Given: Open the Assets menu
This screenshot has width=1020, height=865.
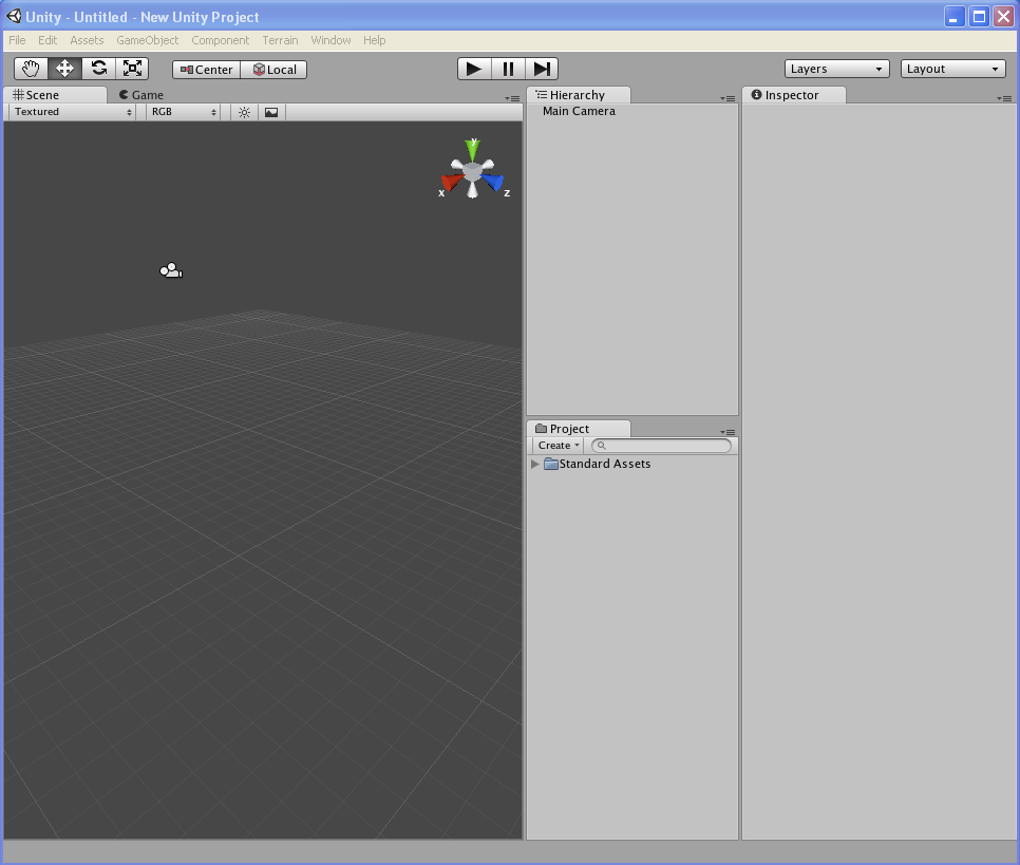Looking at the screenshot, I should pos(87,40).
